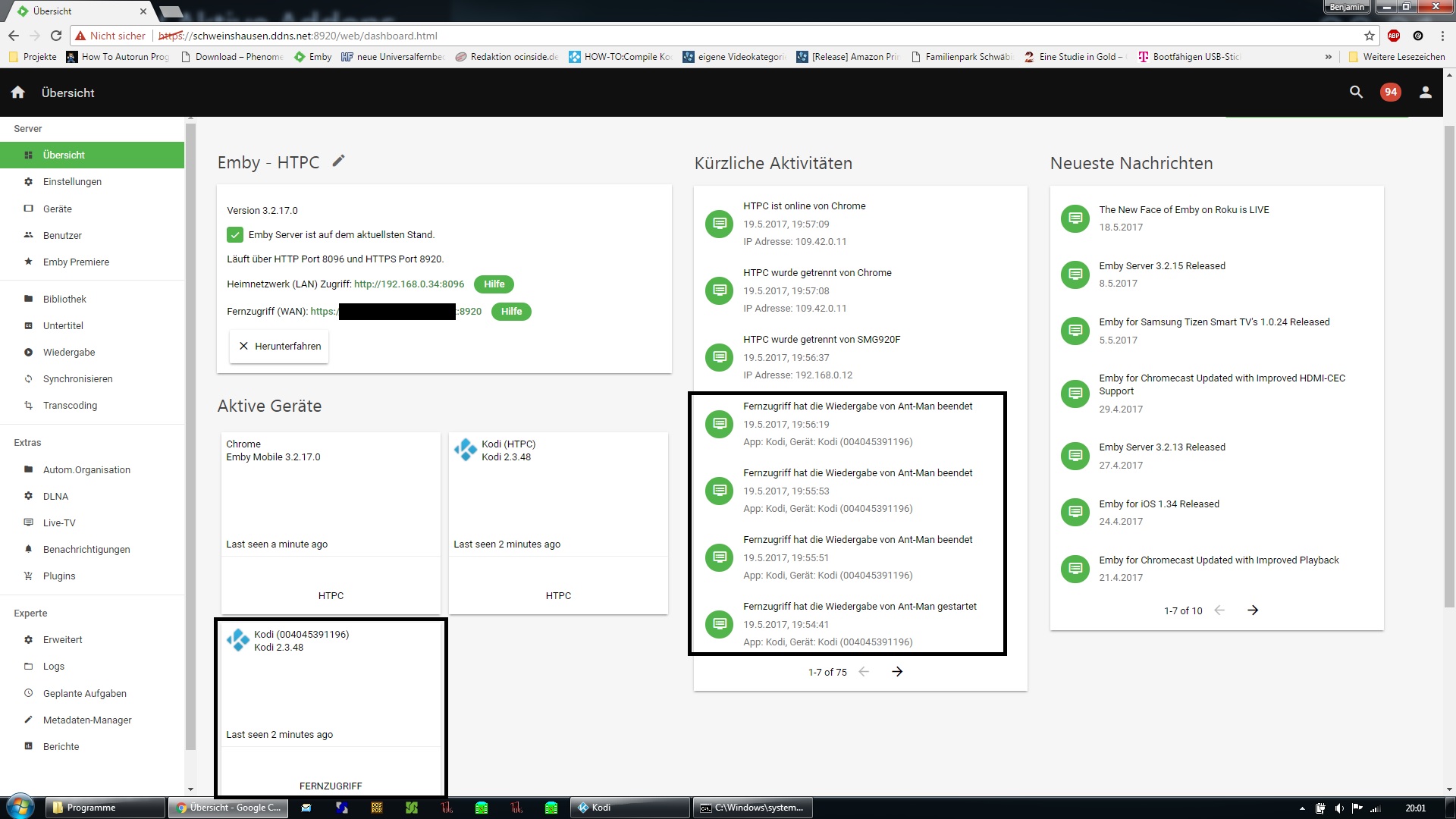Go back with browser back arrow

(14, 36)
